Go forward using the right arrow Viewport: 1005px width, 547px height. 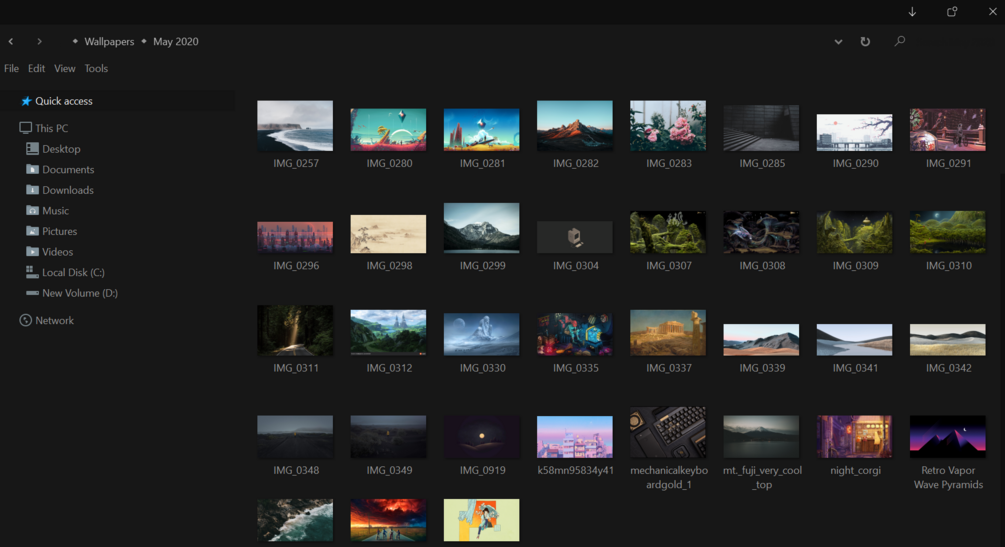pyautogui.click(x=39, y=41)
